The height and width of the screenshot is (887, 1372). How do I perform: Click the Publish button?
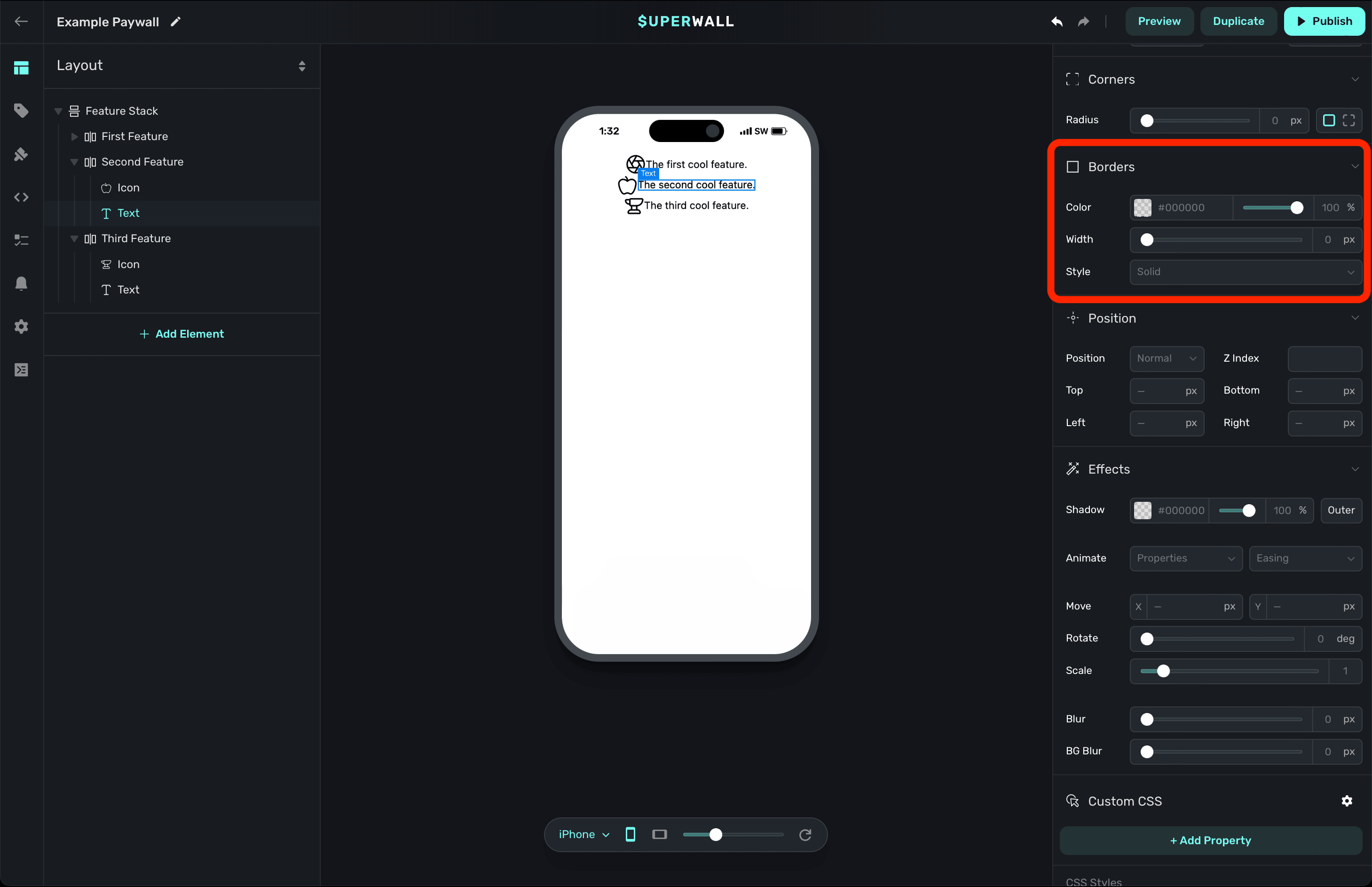tap(1324, 21)
